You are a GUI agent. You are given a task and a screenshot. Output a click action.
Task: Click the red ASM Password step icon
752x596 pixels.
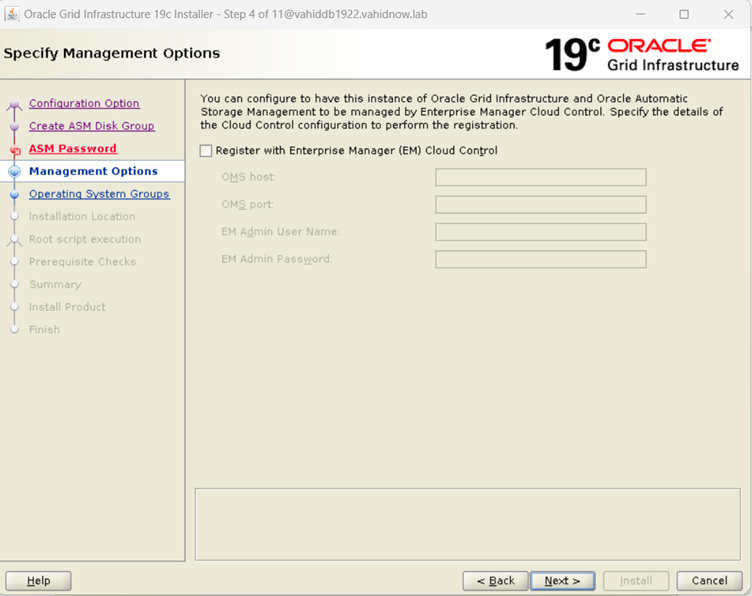point(14,150)
